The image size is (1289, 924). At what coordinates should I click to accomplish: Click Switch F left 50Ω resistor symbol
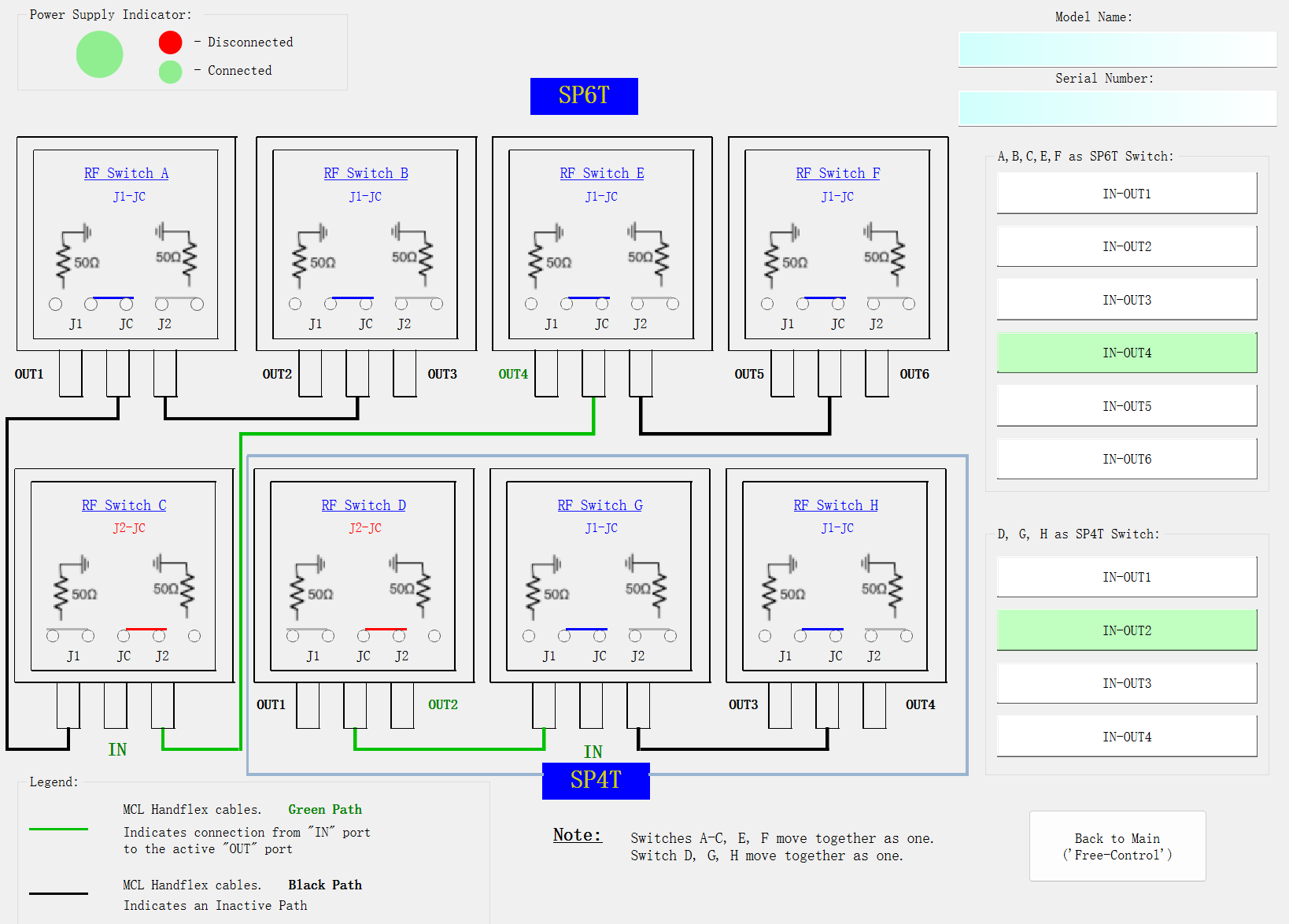click(x=784, y=257)
